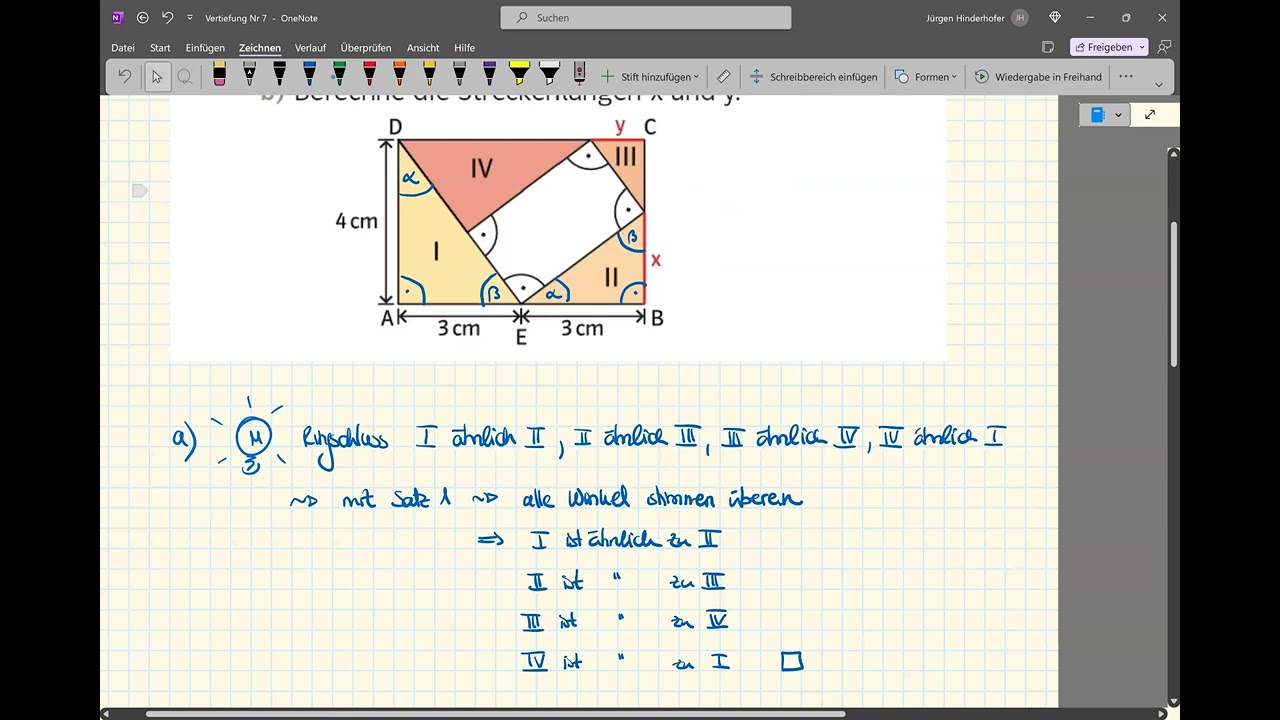
Task: Open the OneNote app icon menu
Action: pos(117,18)
